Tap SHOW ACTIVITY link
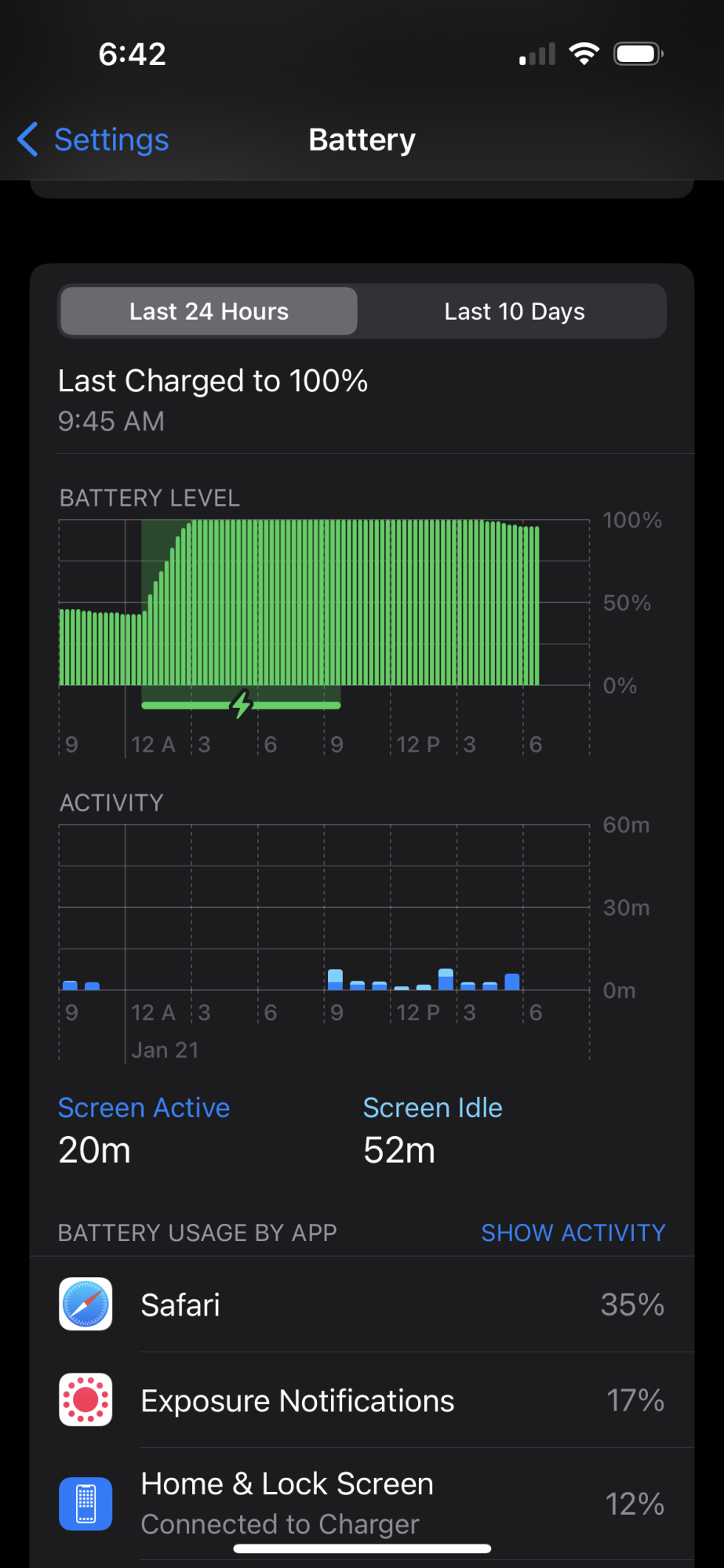The image size is (724, 1568). click(573, 1232)
